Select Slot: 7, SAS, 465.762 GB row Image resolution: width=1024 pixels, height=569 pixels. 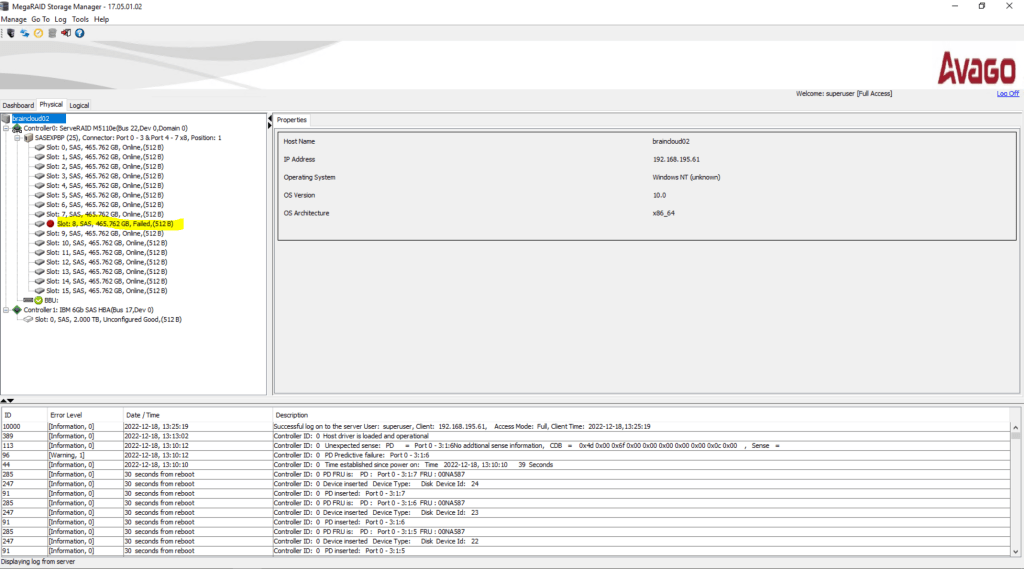tap(104, 214)
